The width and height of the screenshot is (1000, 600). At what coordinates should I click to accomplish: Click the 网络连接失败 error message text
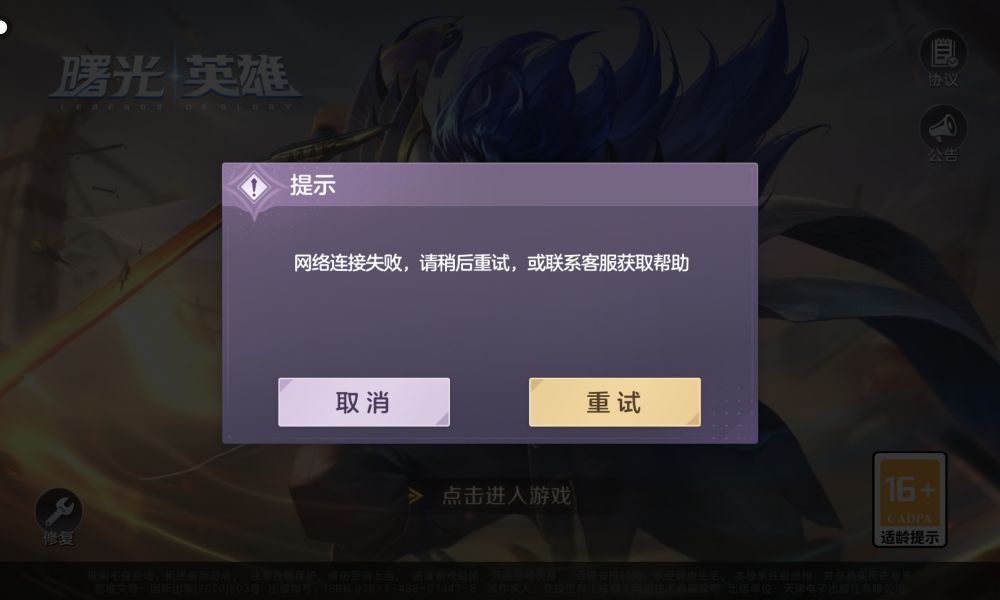click(491, 263)
